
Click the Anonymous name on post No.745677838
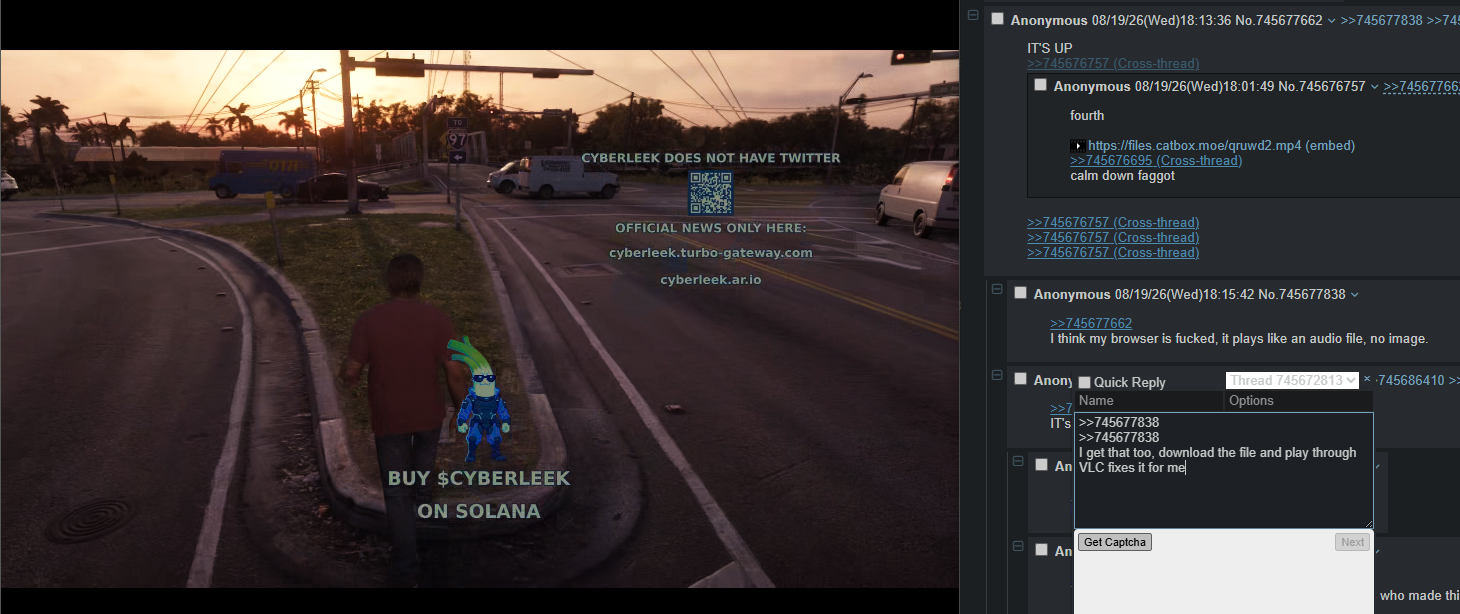pos(1072,294)
